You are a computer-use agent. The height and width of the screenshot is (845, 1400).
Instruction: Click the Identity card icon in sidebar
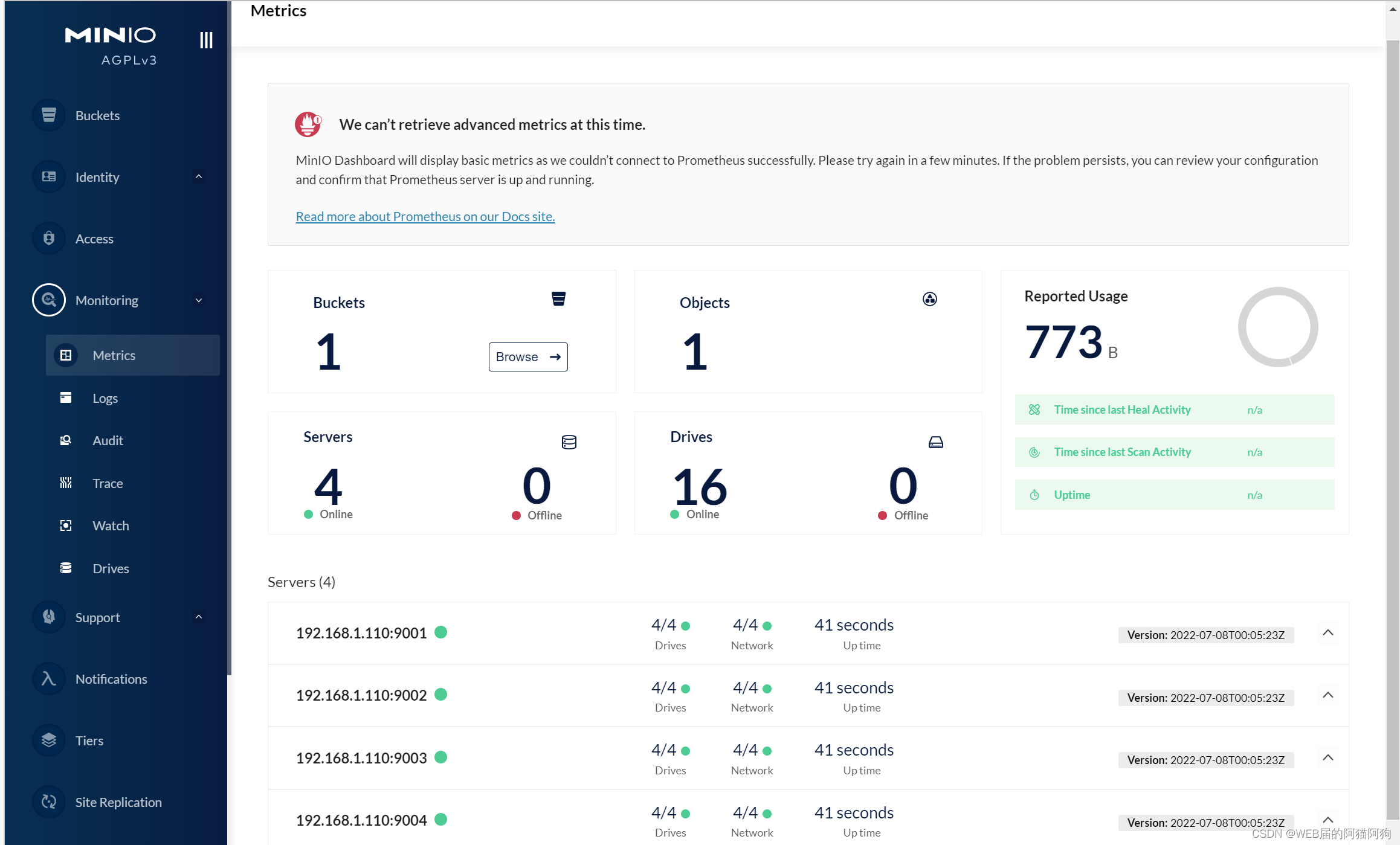pyautogui.click(x=49, y=176)
